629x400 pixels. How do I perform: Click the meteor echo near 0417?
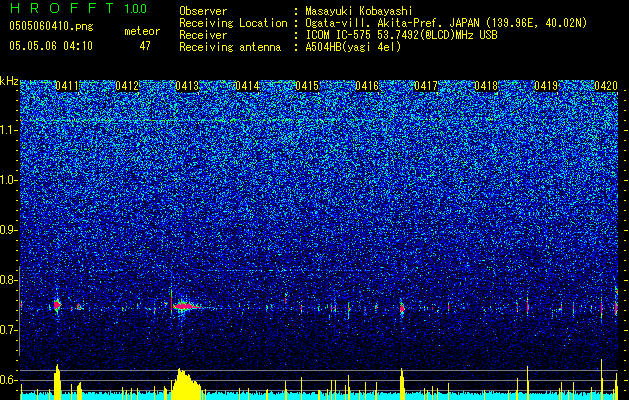(x=402, y=308)
